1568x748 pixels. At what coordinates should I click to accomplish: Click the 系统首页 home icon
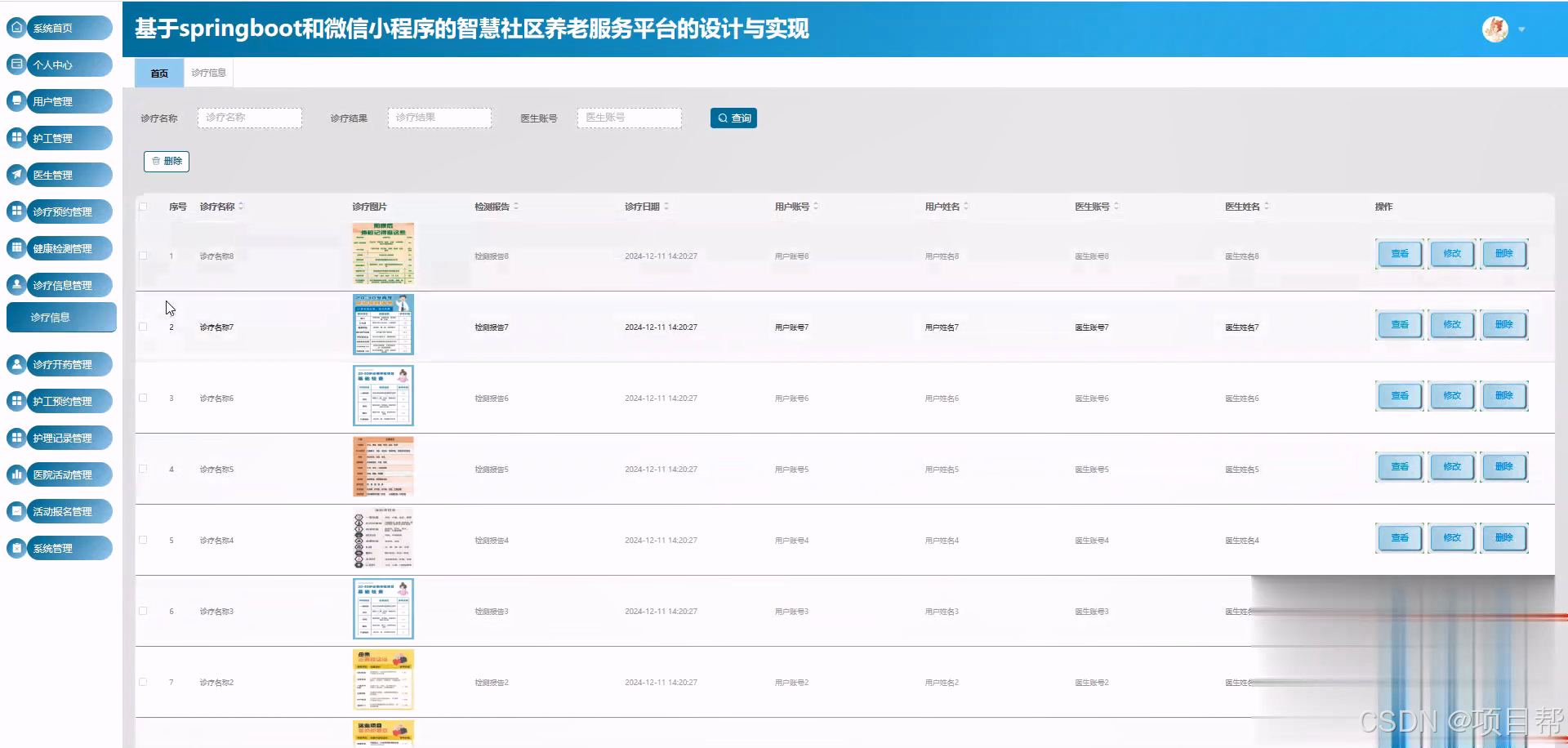click(16, 27)
